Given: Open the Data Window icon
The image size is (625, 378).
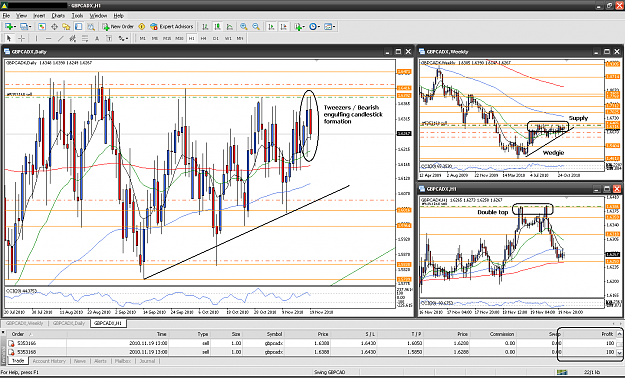Looking at the screenshot, I should pyautogui.click(x=54, y=27).
